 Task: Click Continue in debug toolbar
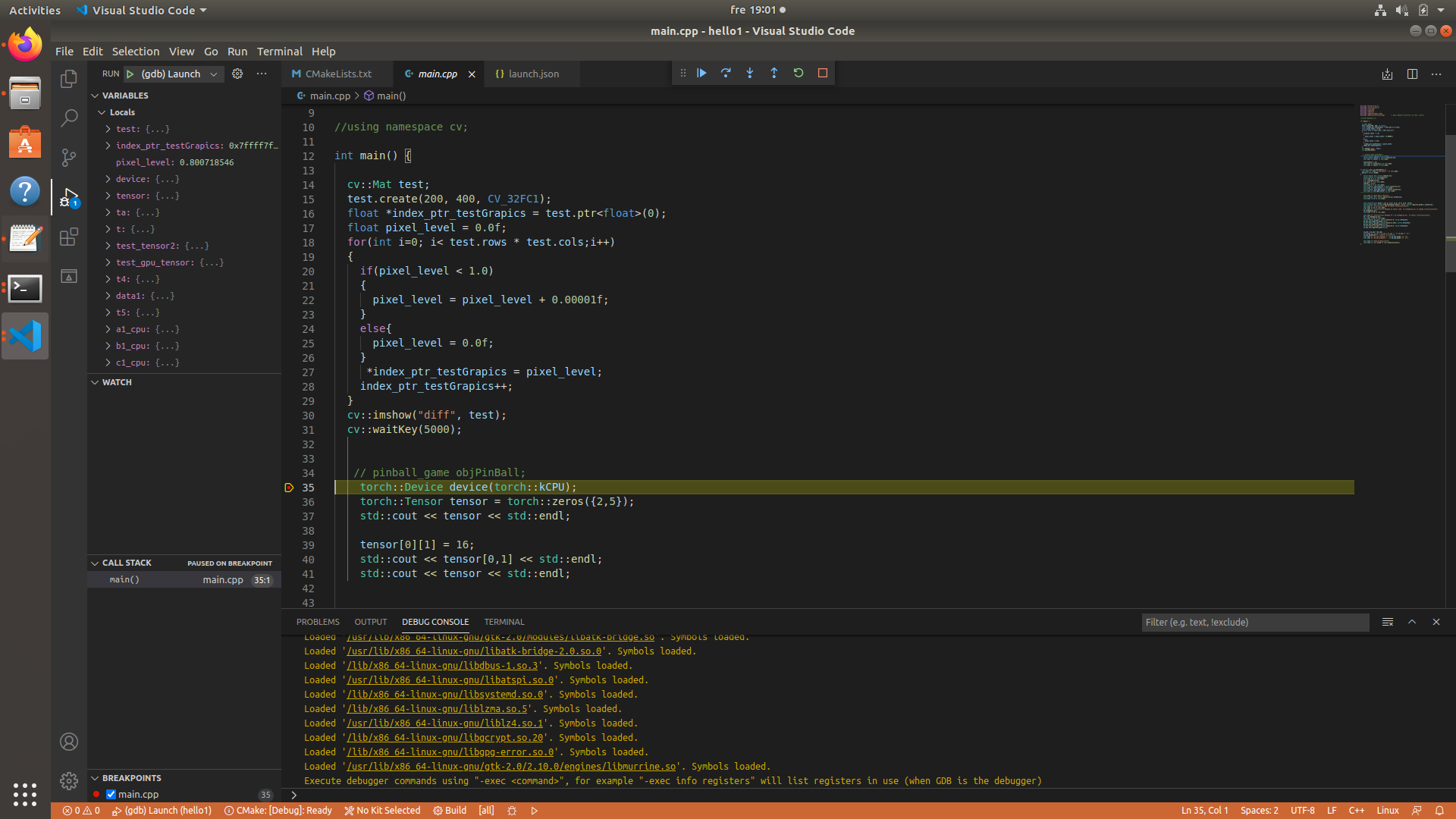(701, 73)
